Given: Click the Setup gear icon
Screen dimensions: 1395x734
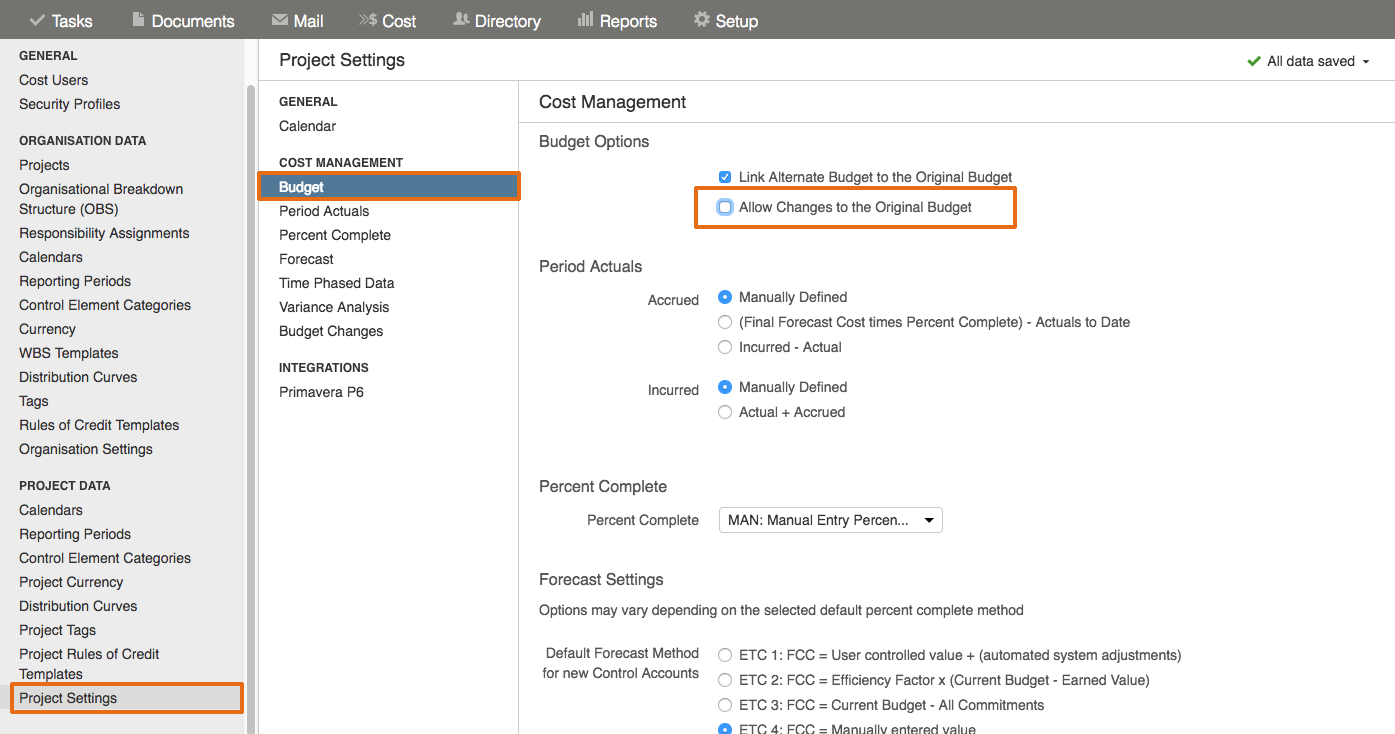Looking at the screenshot, I should pyautogui.click(x=702, y=20).
